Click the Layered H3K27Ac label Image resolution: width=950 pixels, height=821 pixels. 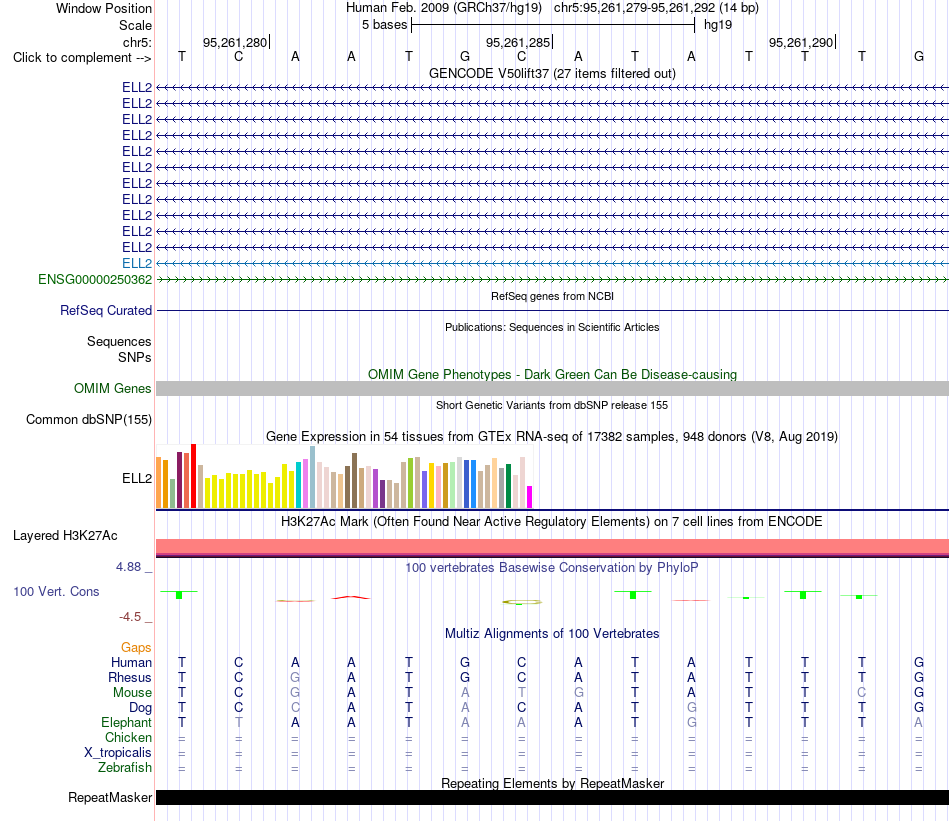[x=65, y=536]
